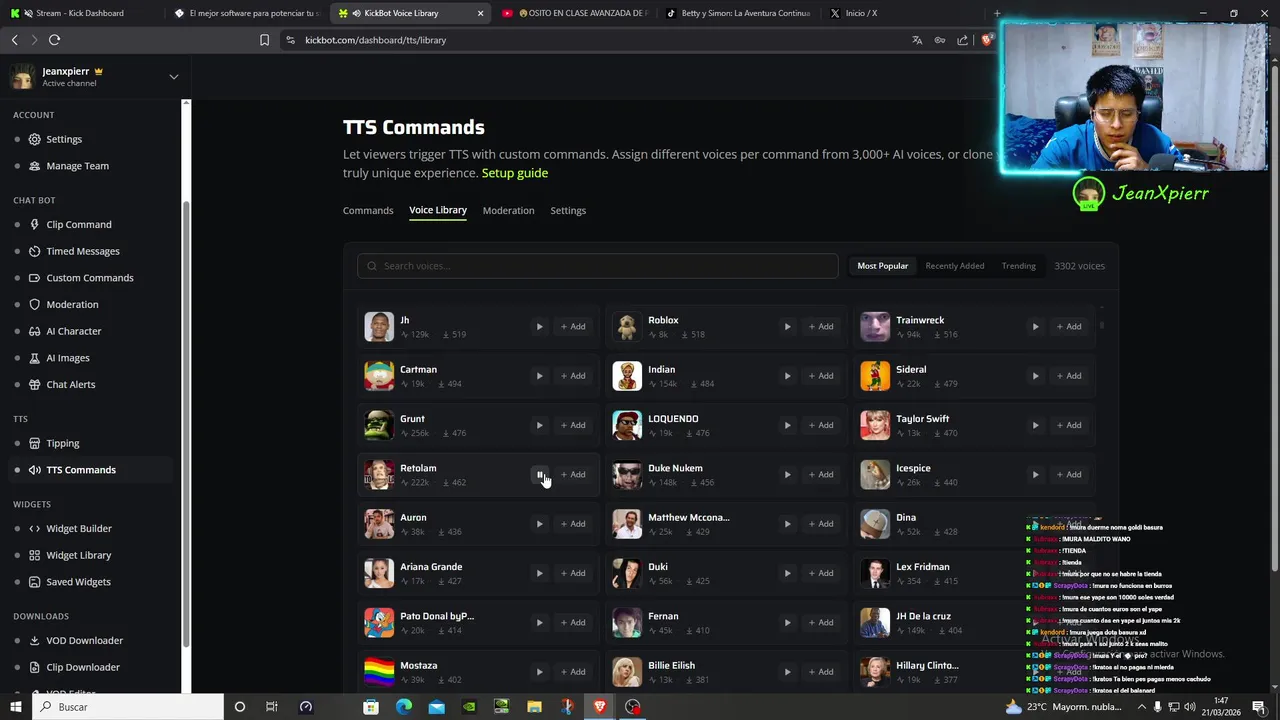Image resolution: width=1280 pixels, height=720 pixels.
Task: Switch to the Commands tab
Action: point(368,210)
